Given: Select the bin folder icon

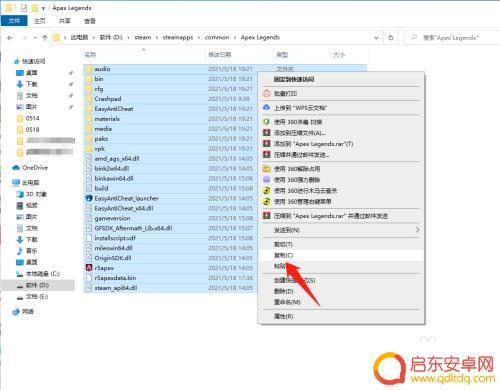Looking at the screenshot, I should [x=89, y=79].
